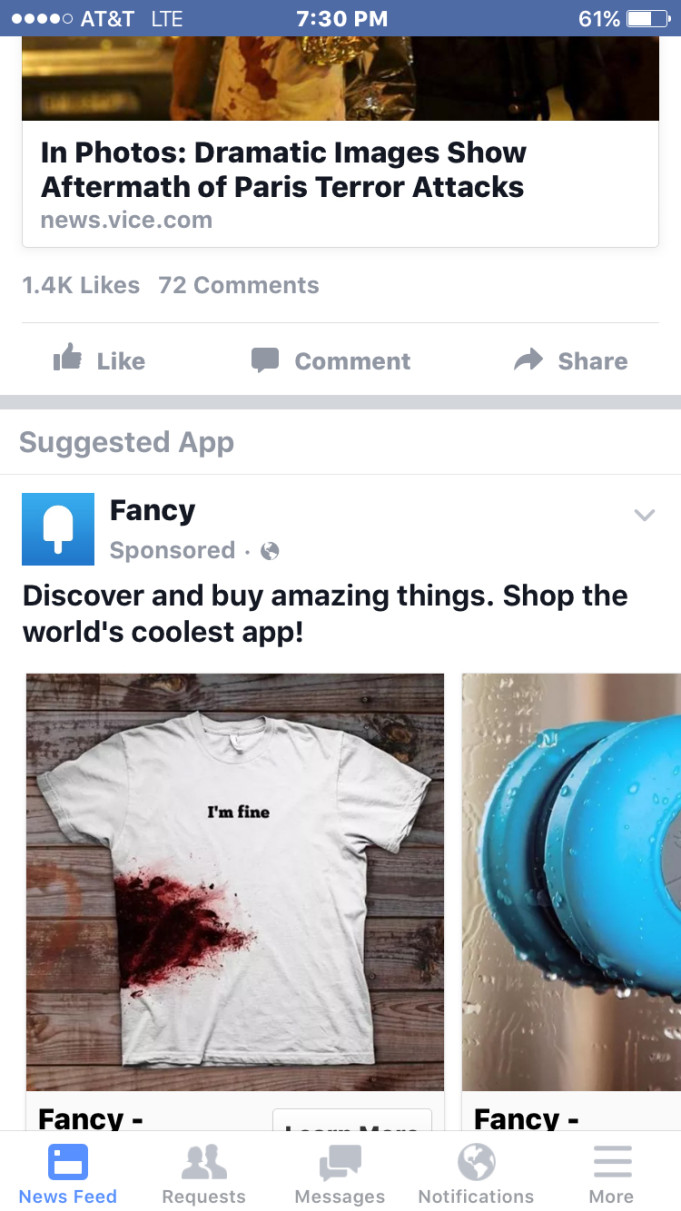The height and width of the screenshot is (1211, 681).
Task: Tap the Paris attacks article photo
Action: (340, 78)
